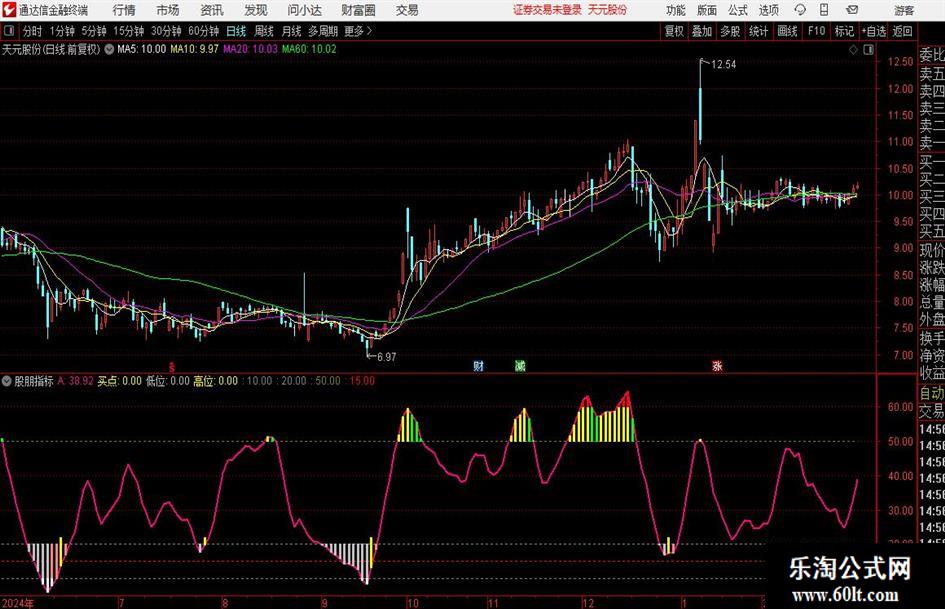Click the red S marker below the chart

[x=172, y=366]
